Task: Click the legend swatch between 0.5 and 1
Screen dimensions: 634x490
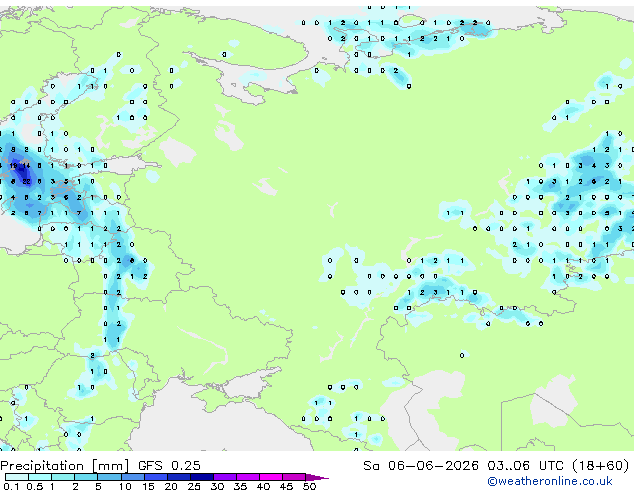Action: pos(40,477)
